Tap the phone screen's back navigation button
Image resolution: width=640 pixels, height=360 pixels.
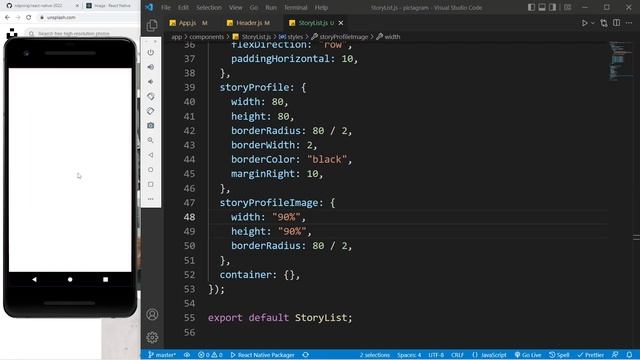(x=34, y=280)
